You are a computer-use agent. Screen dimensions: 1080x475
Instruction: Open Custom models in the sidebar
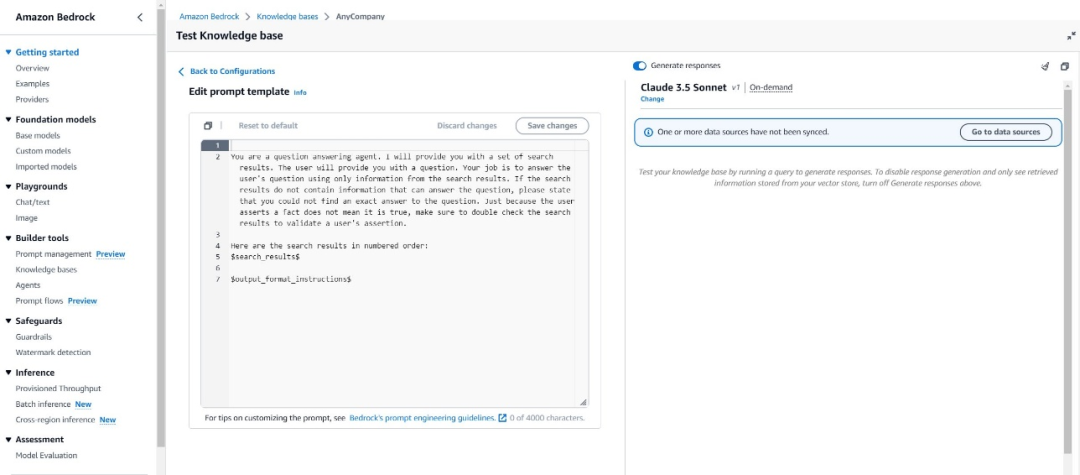[43, 151]
